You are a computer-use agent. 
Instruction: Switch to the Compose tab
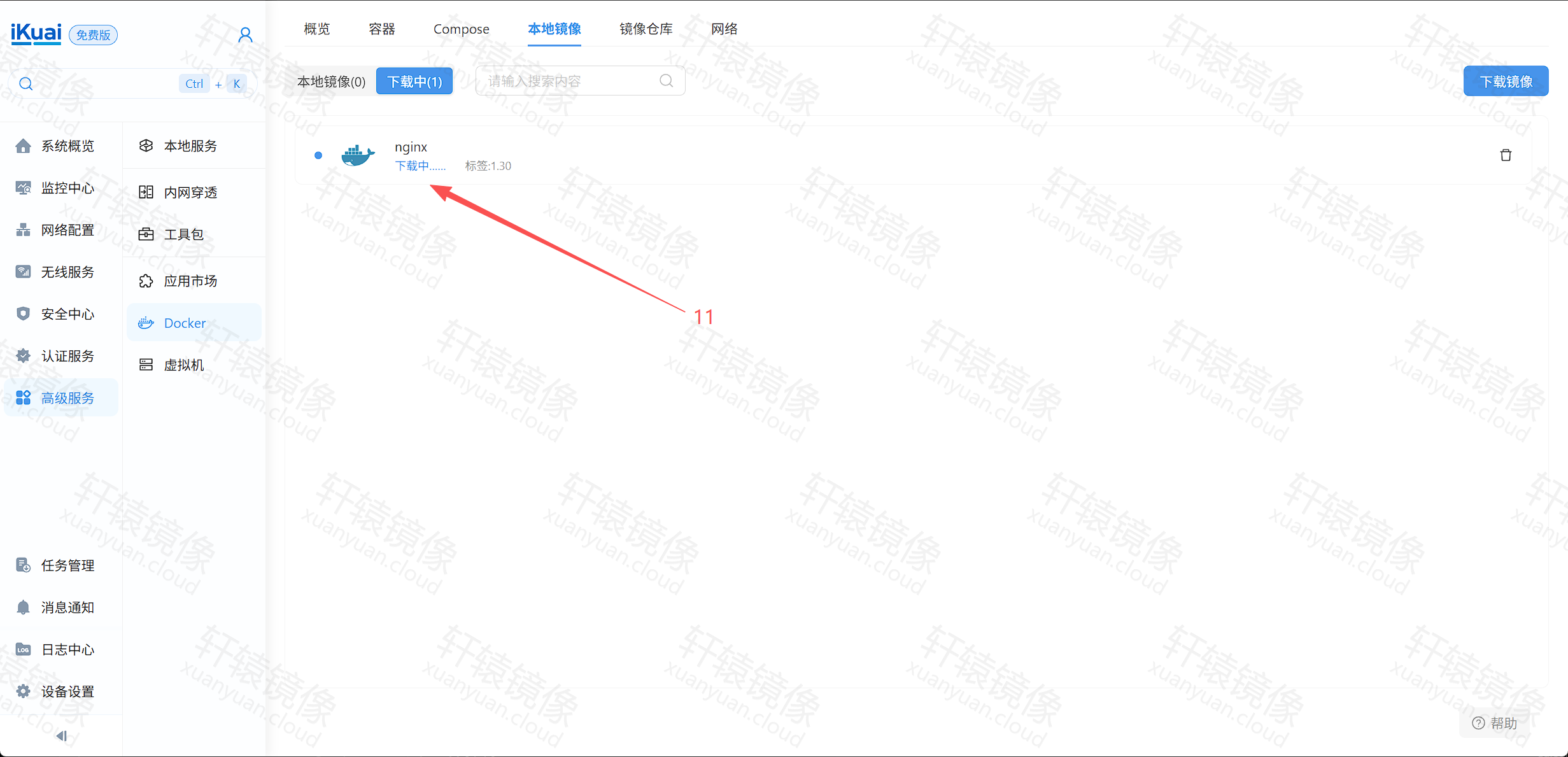coord(462,29)
